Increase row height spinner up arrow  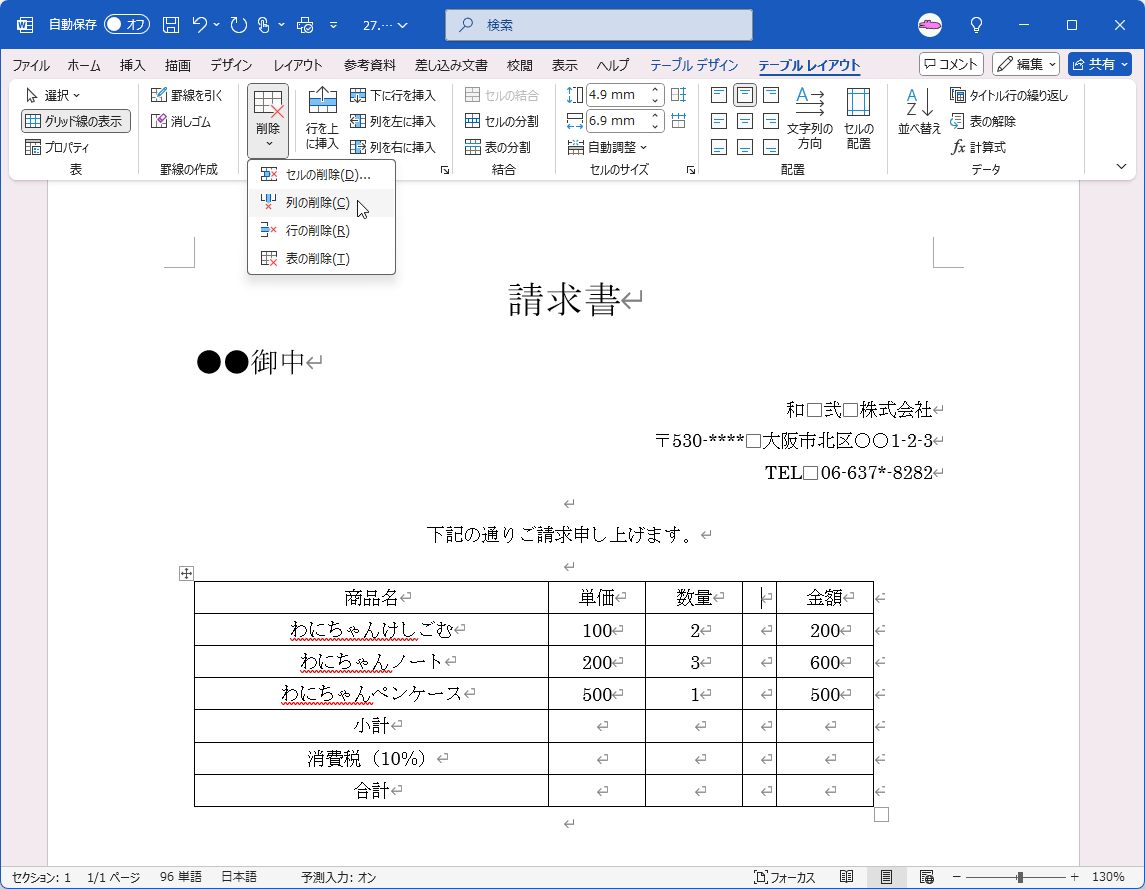click(x=655, y=91)
